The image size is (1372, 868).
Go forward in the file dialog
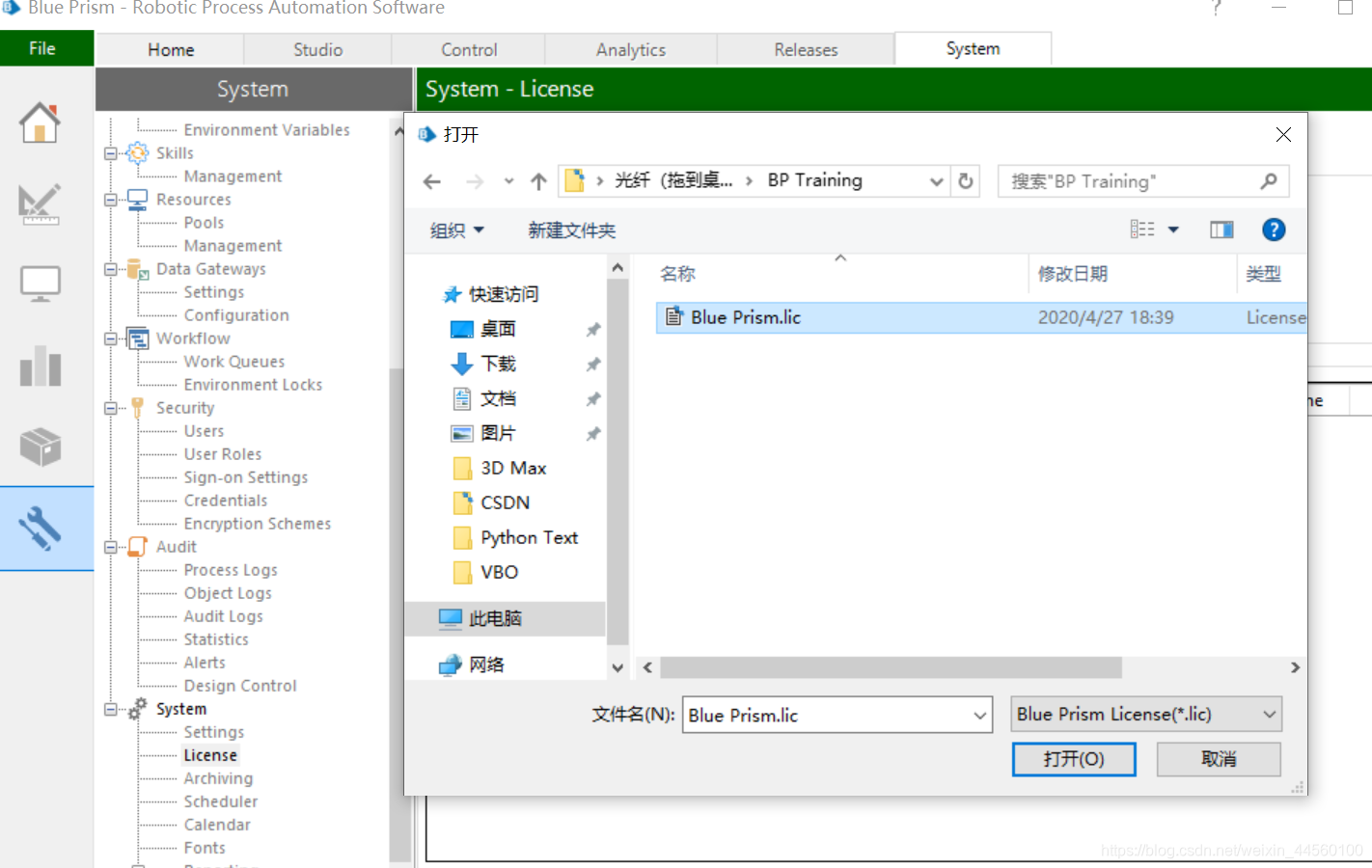click(475, 181)
